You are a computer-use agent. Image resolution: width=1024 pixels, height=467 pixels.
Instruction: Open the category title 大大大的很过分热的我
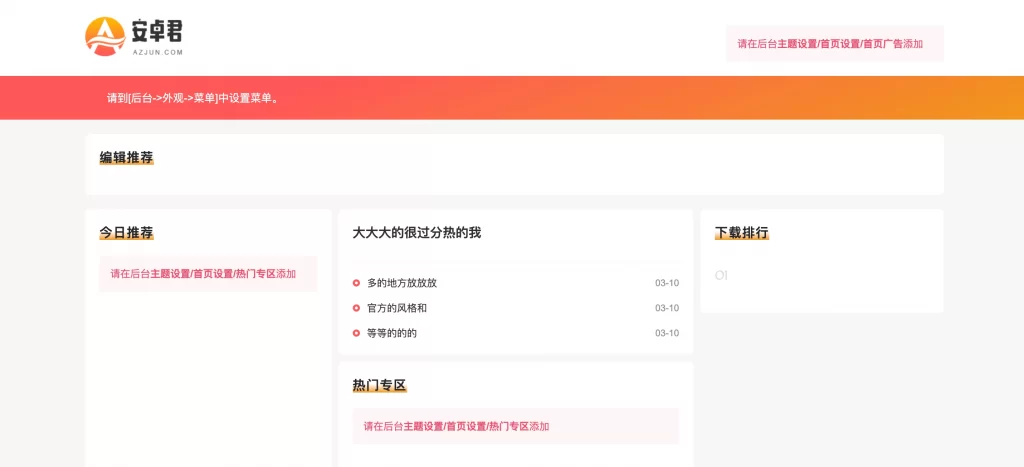[x=417, y=233]
